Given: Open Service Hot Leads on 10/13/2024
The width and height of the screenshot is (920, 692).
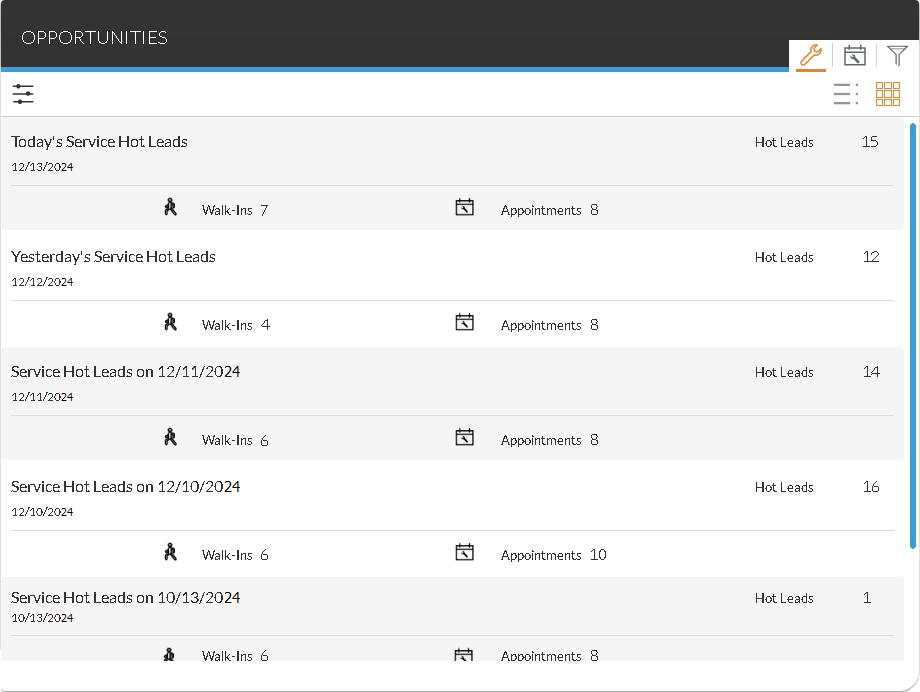Looking at the screenshot, I should pos(125,598).
